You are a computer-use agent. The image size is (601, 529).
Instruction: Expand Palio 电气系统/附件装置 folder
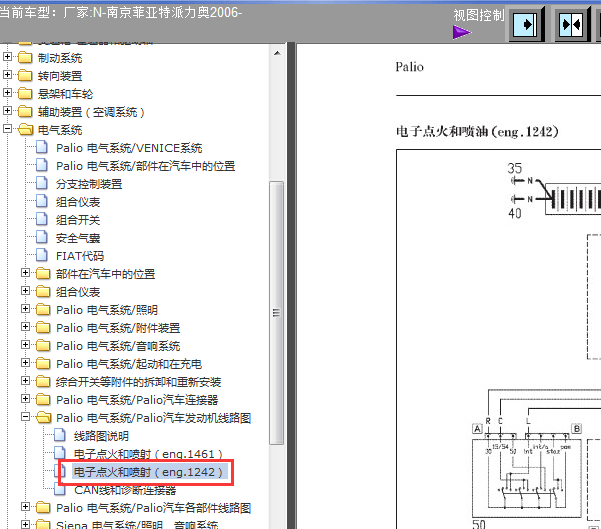pyautogui.click(x=25, y=327)
